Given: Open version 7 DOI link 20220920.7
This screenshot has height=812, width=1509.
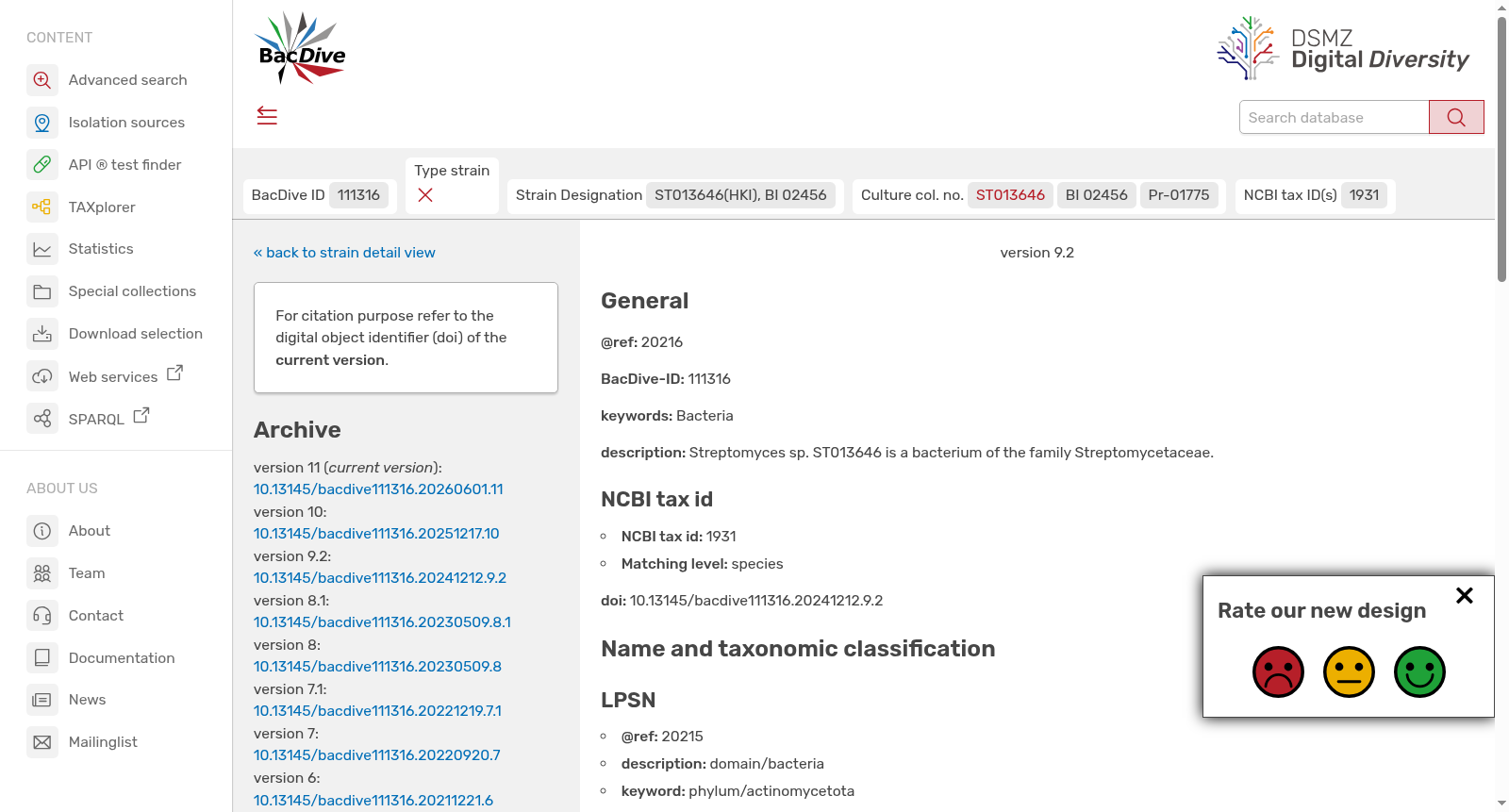Looking at the screenshot, I should 376,755.
